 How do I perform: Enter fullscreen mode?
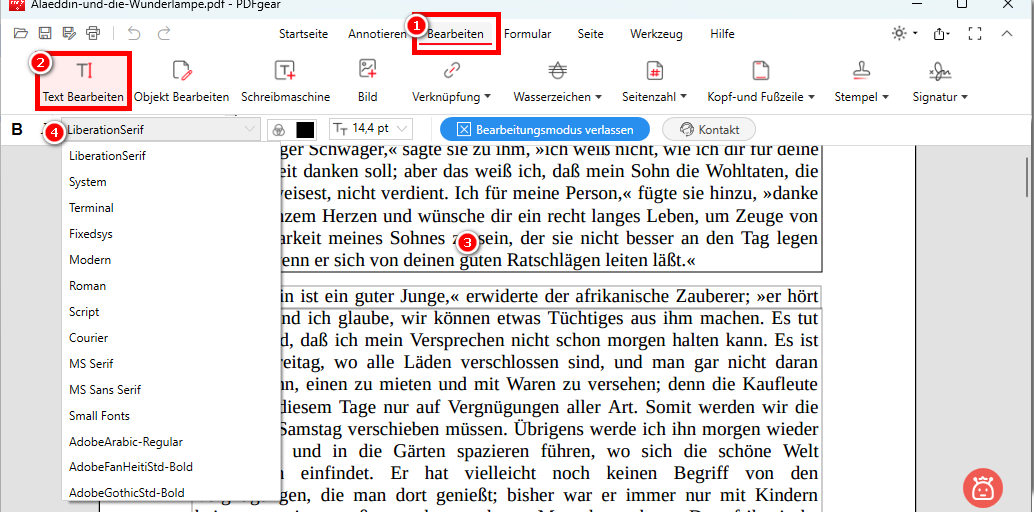(975, 34)
